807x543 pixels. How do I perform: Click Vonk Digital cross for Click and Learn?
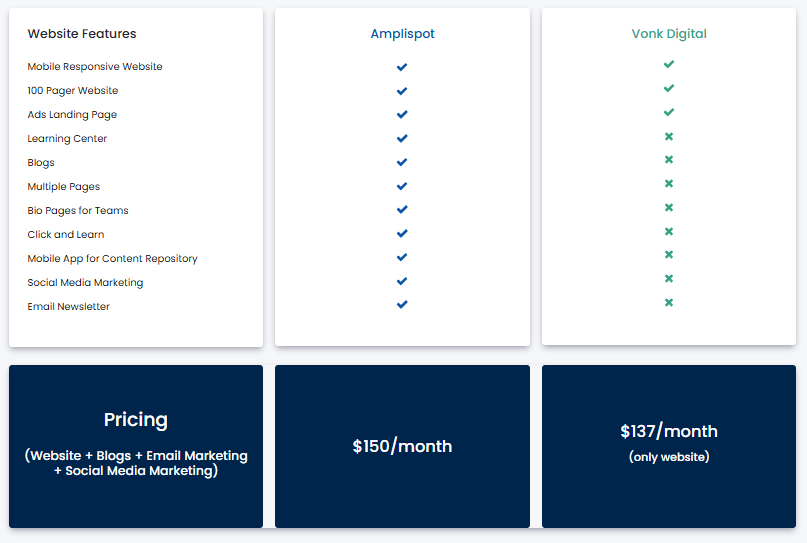(x=669, y=232)
